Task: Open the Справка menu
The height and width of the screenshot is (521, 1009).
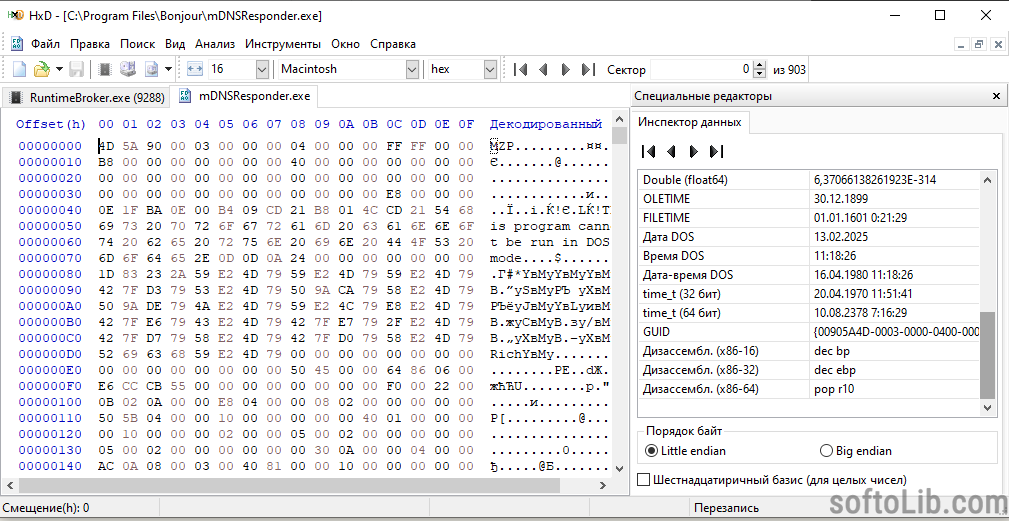Action: click(393, 44)
